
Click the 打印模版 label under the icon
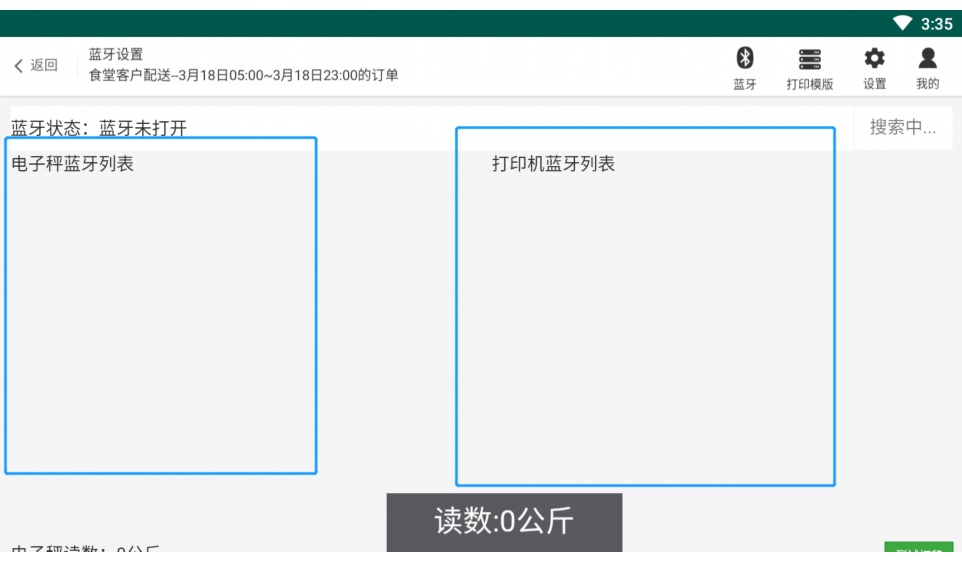809,84
